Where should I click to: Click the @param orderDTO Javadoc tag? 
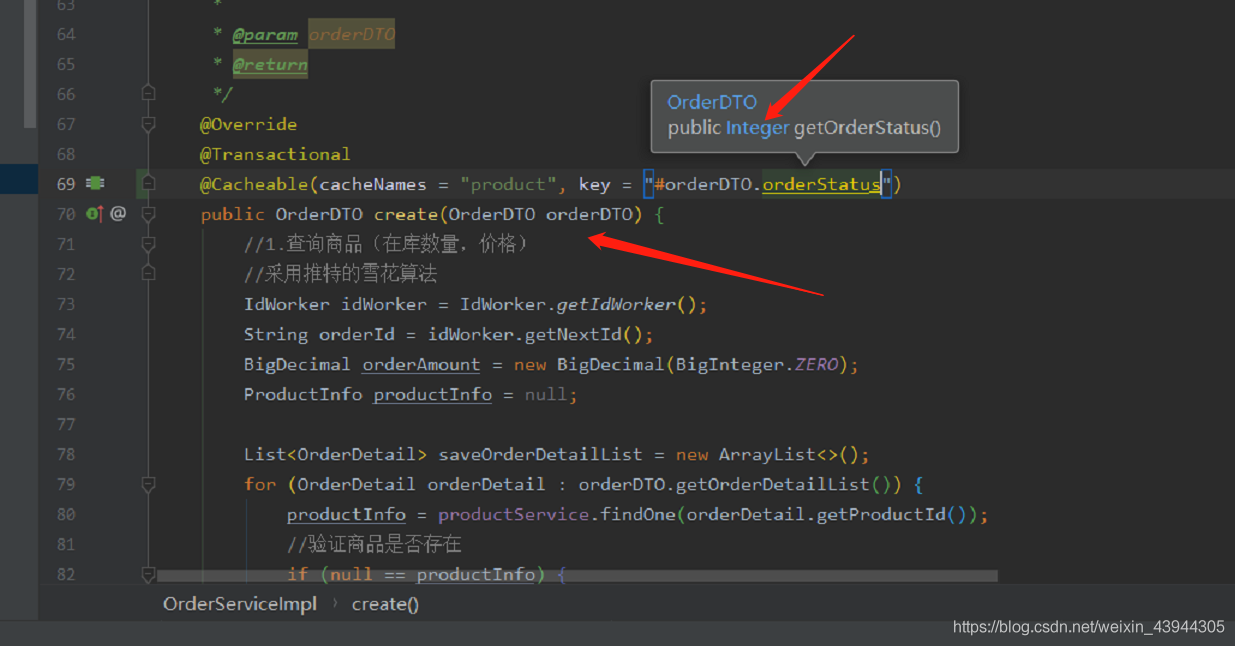[314, 34]
